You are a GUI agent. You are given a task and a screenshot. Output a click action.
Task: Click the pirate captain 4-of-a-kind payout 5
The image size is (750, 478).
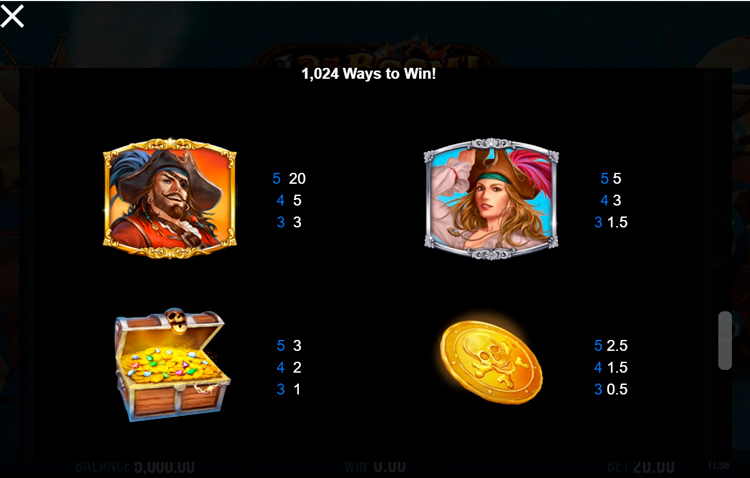coord(297,200)
